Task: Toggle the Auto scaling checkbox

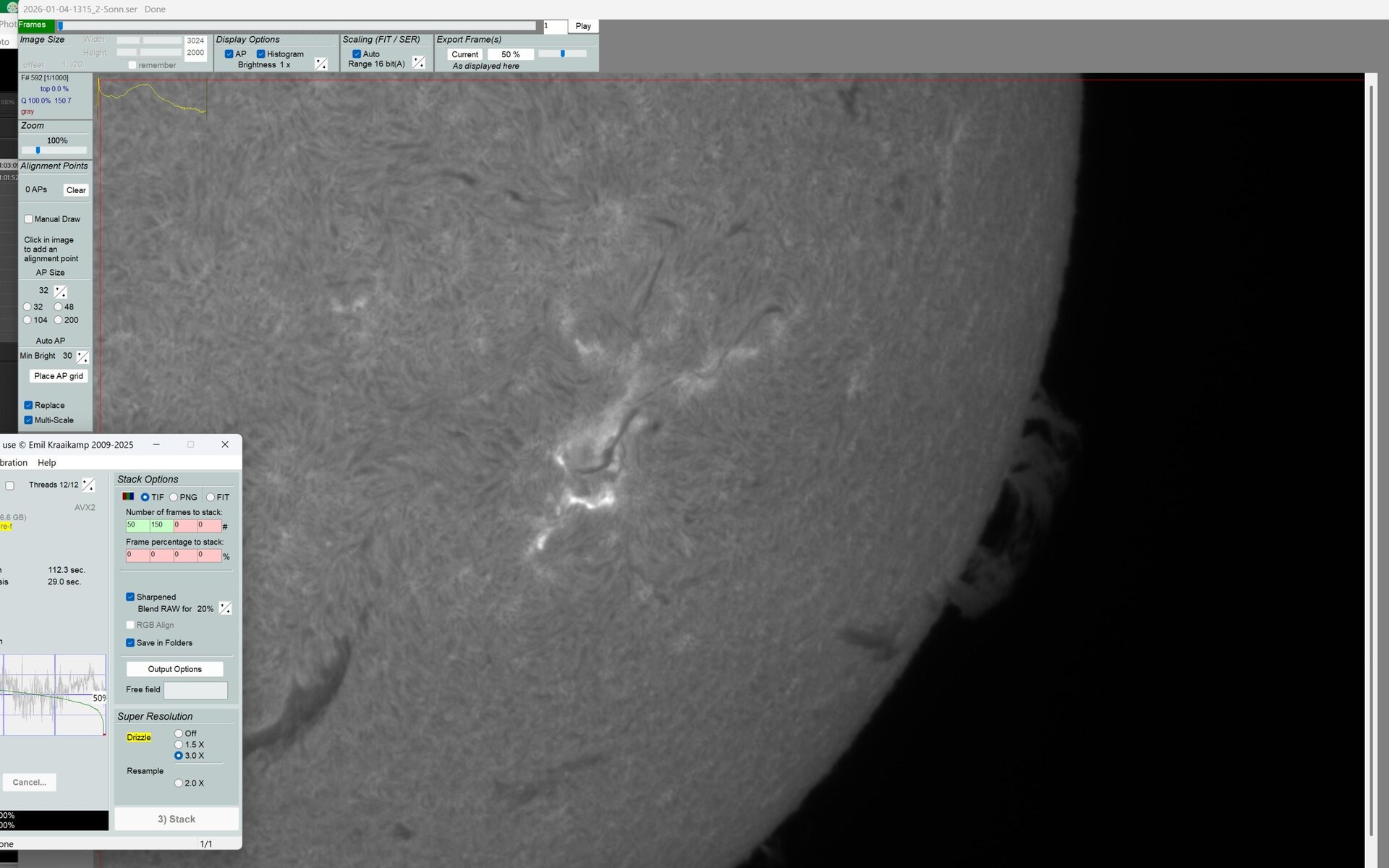Action: point(357,54)
